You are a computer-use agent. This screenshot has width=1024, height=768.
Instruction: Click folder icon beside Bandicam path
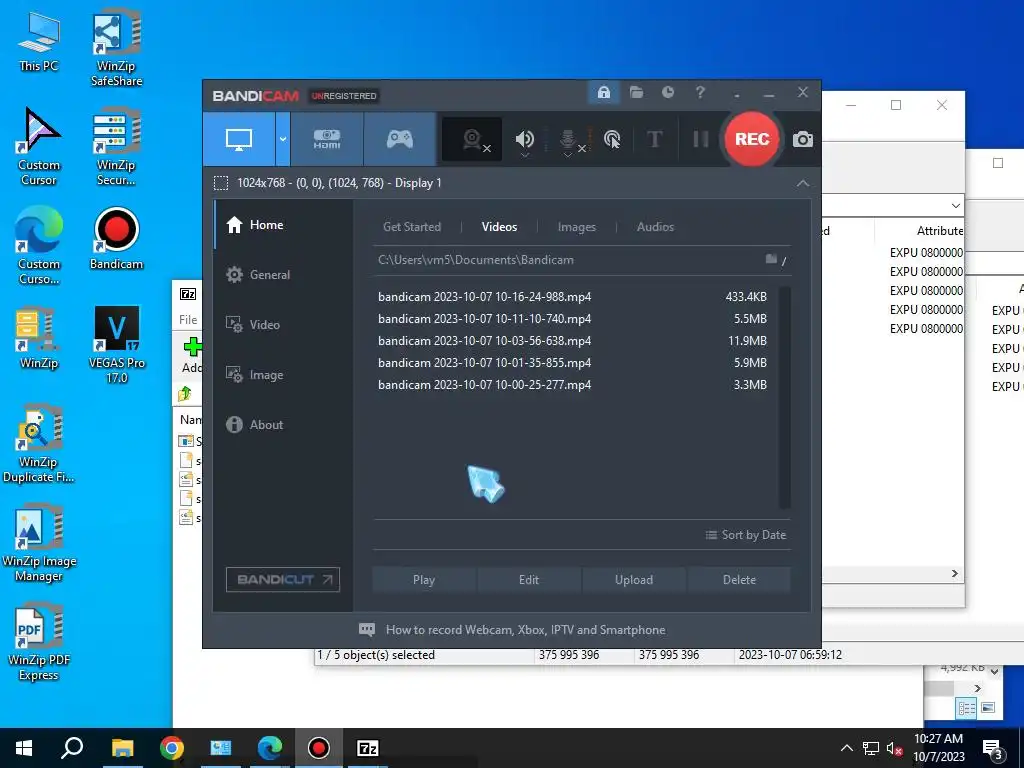[x=771, y=259]
